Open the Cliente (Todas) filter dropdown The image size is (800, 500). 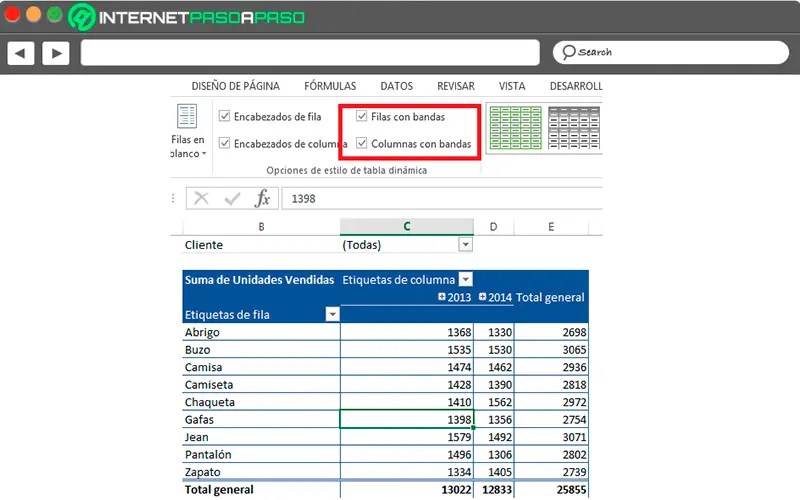[x=465, y=245]
